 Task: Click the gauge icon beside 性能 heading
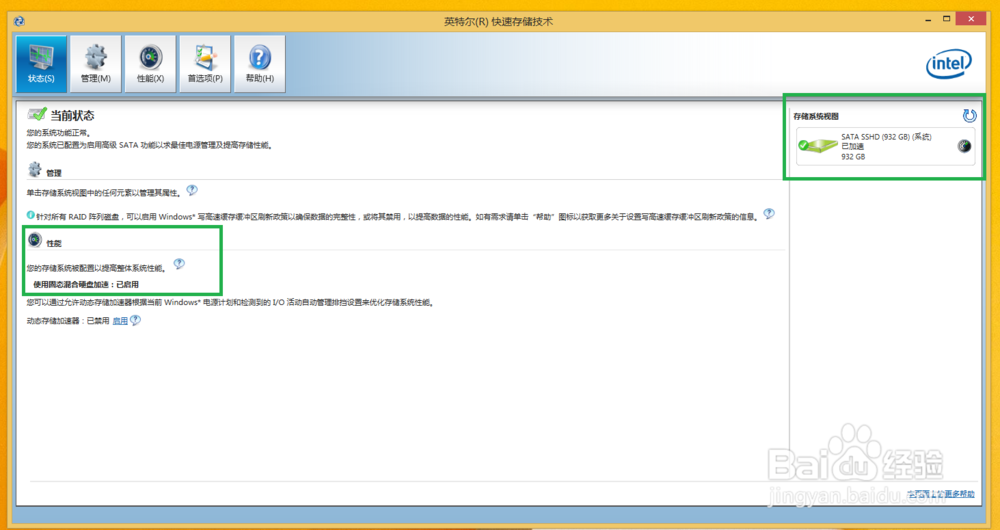click(35, 240)
